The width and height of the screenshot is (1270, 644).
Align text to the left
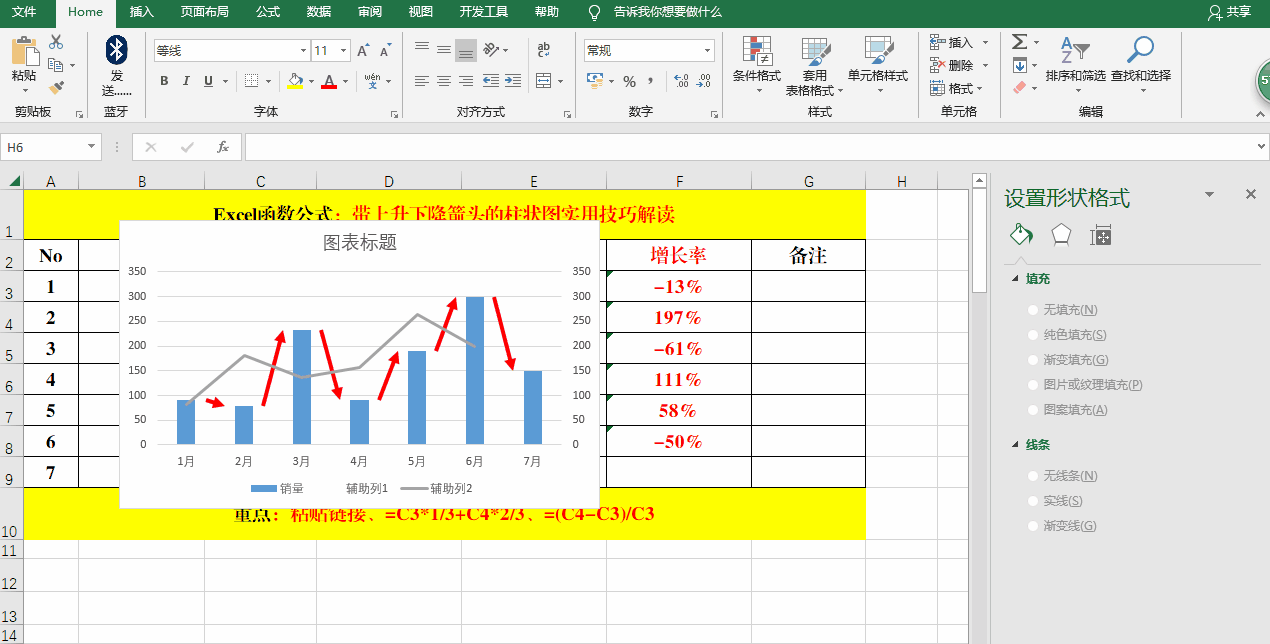point(422,81)
